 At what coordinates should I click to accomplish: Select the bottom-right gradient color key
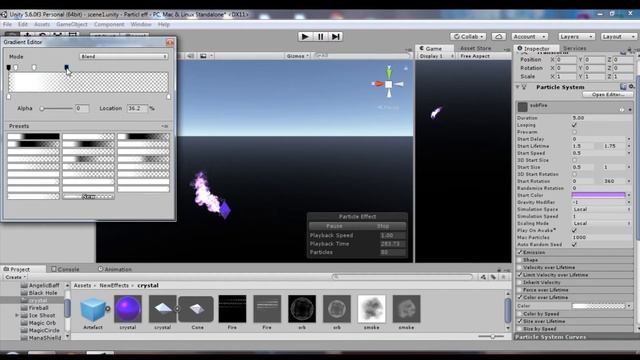169,96
